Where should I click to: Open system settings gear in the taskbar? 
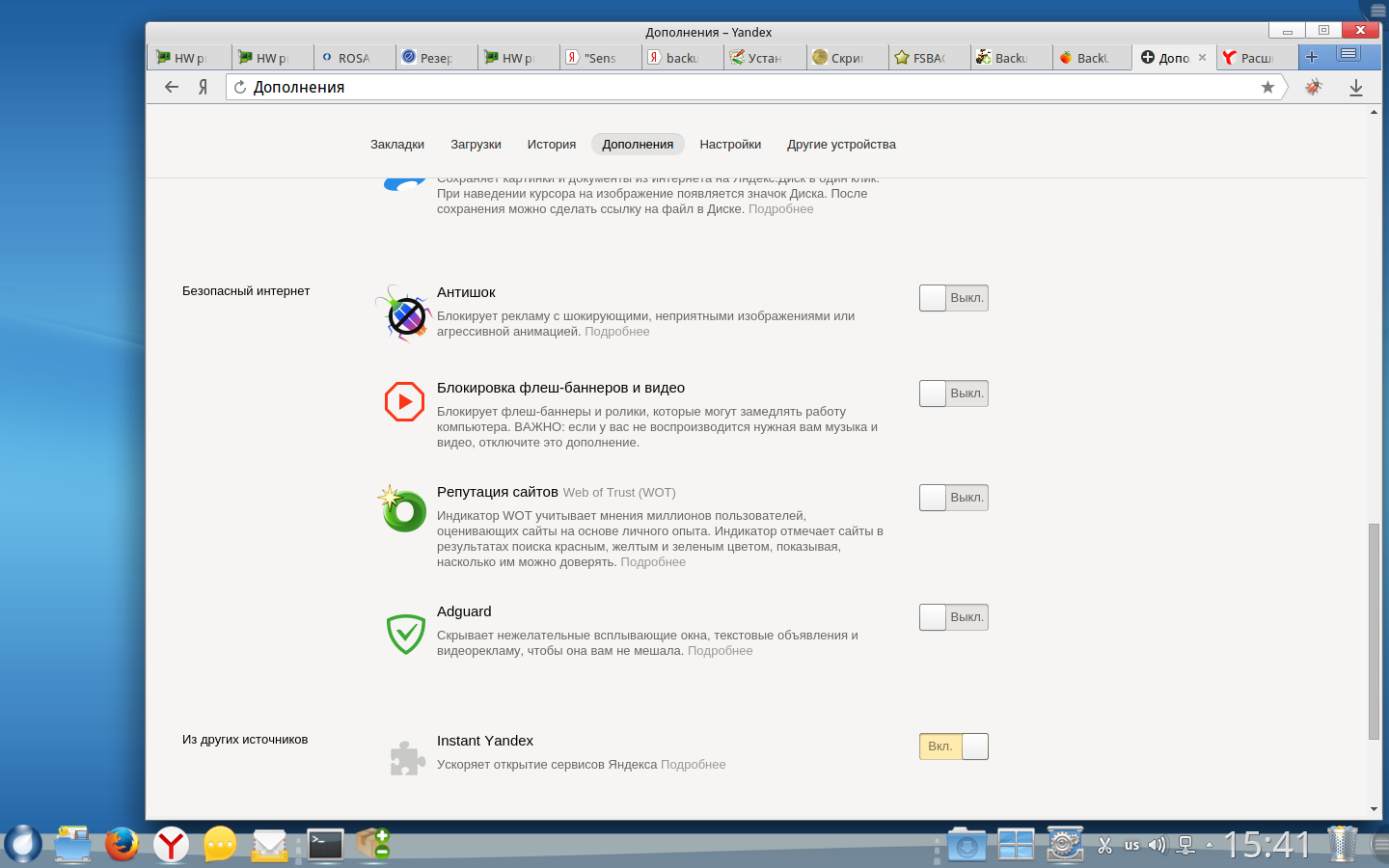(1065, 844)
